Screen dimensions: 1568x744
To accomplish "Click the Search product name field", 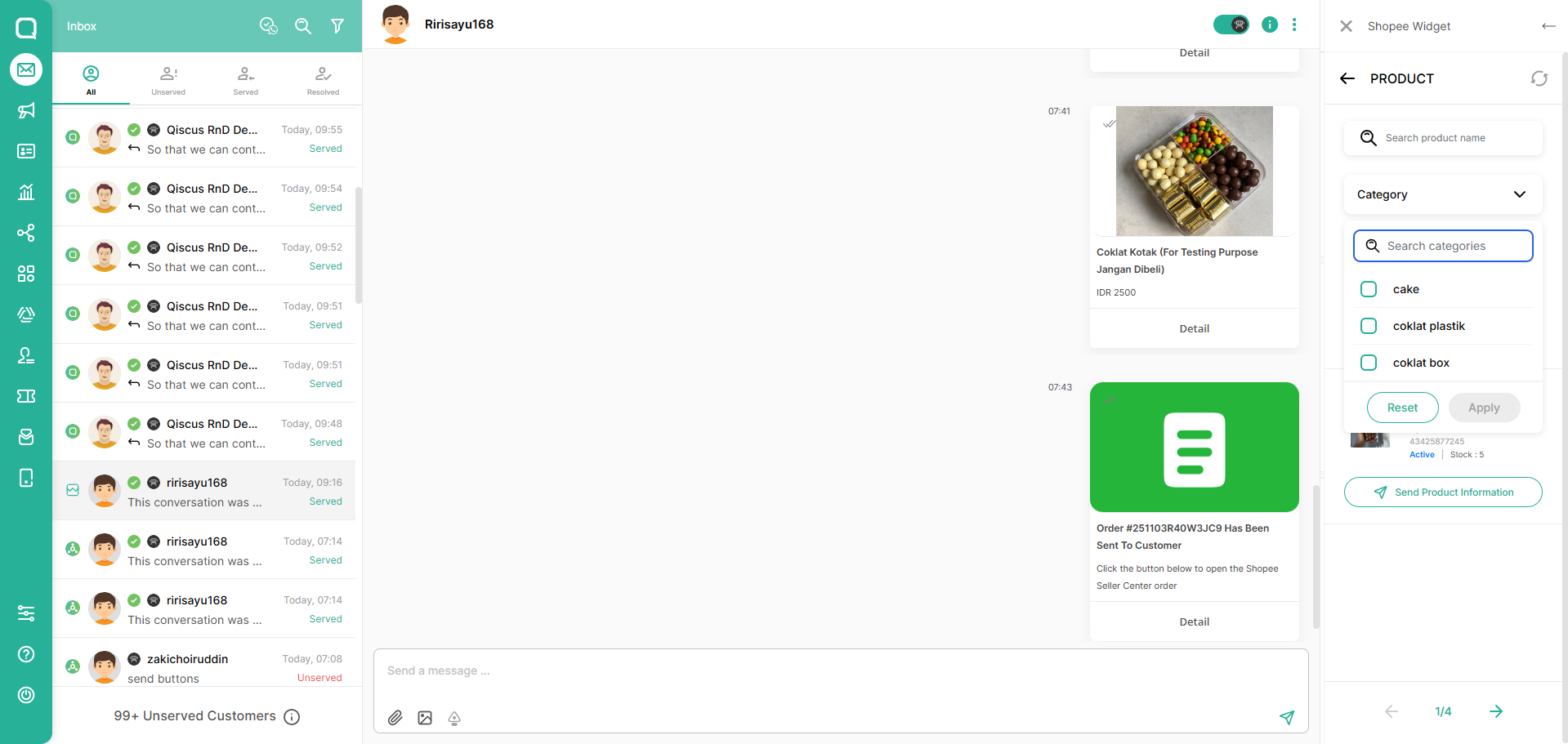I will click(x=1443, y=138).
